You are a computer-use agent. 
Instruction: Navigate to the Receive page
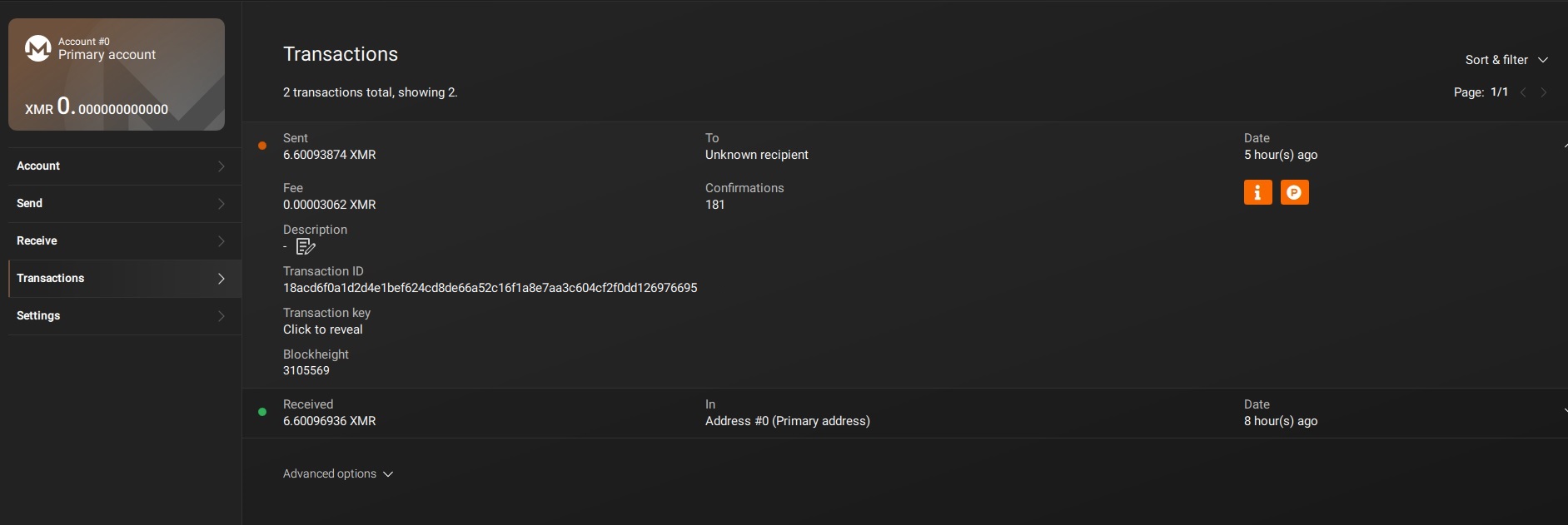point(121,240)
